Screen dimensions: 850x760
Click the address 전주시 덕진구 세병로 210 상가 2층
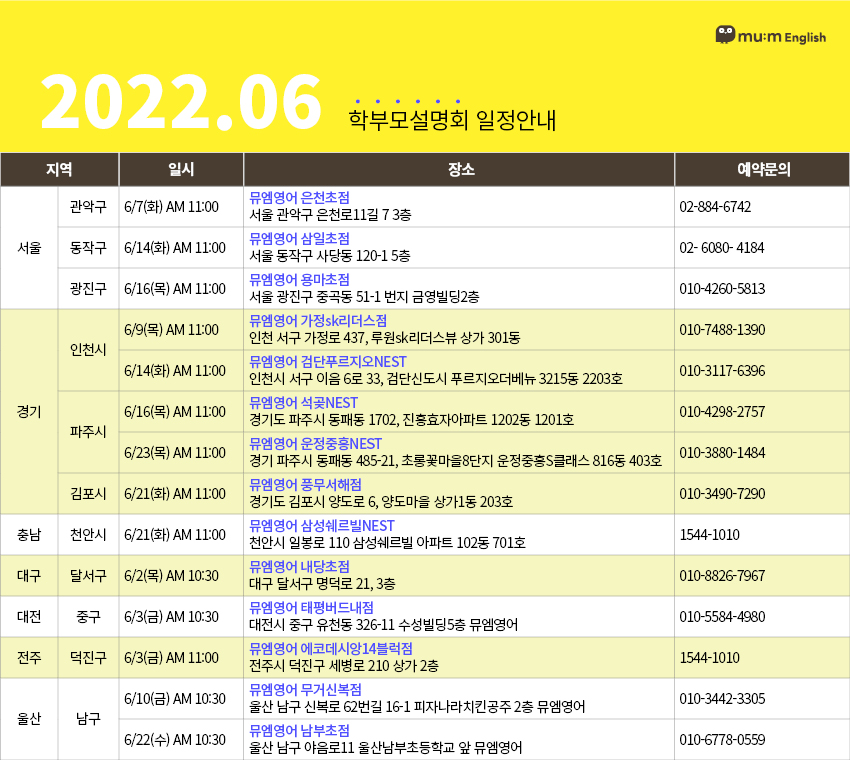[344, 666]
